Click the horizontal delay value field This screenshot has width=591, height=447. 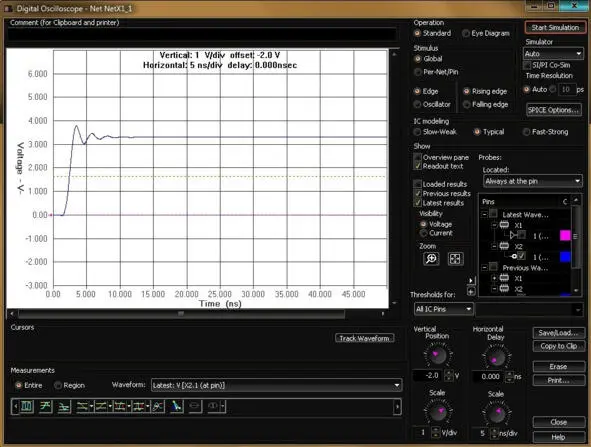490,376
